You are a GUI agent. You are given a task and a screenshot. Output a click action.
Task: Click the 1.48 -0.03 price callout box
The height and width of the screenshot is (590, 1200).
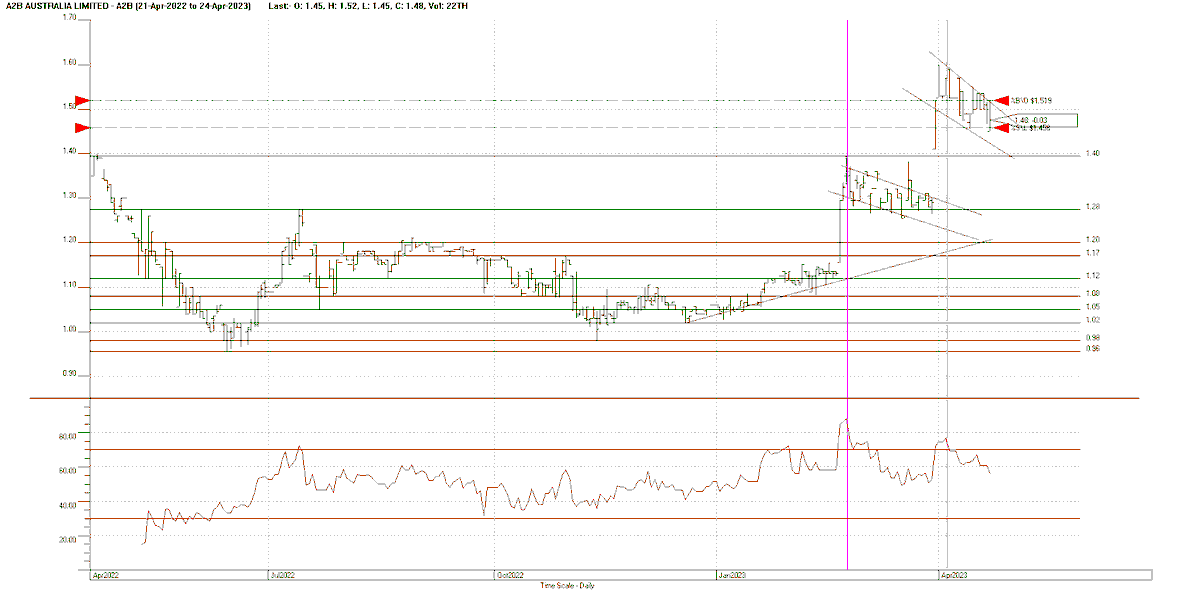click(x=1045, y=120)
